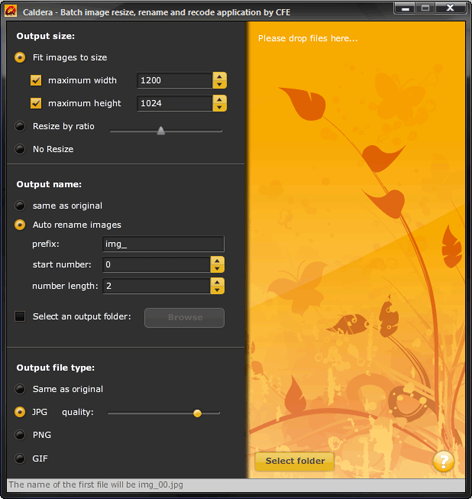This screenshot has width=472, height=499.
Task: Choose No Resize radio button
Action: (x=20, y=149)
